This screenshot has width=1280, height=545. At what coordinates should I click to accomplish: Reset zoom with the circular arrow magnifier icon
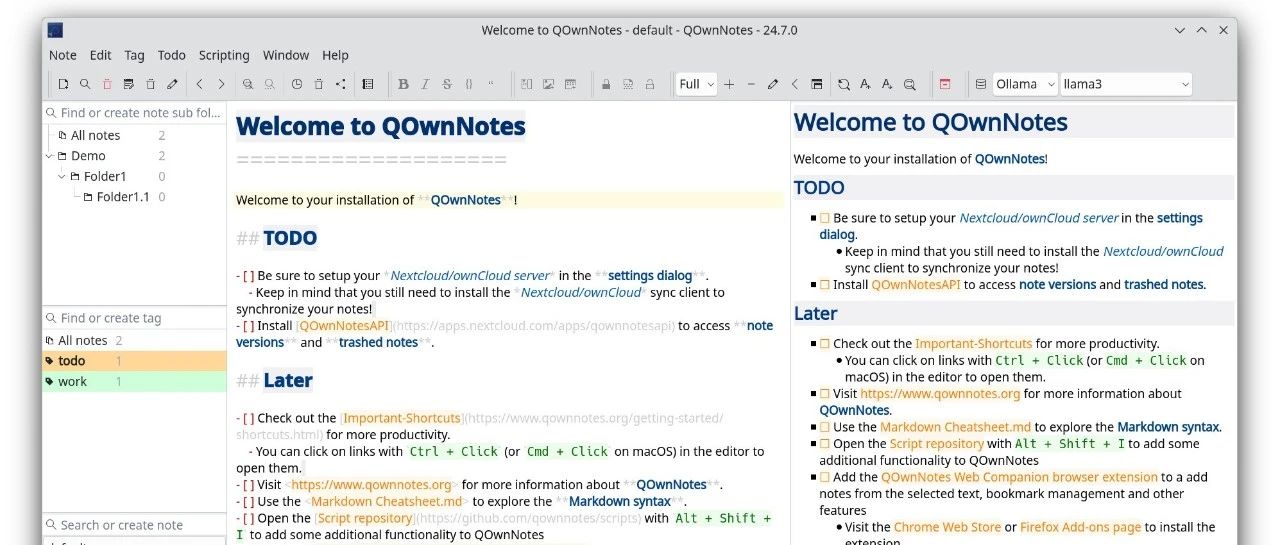click(x=843, y=84)
